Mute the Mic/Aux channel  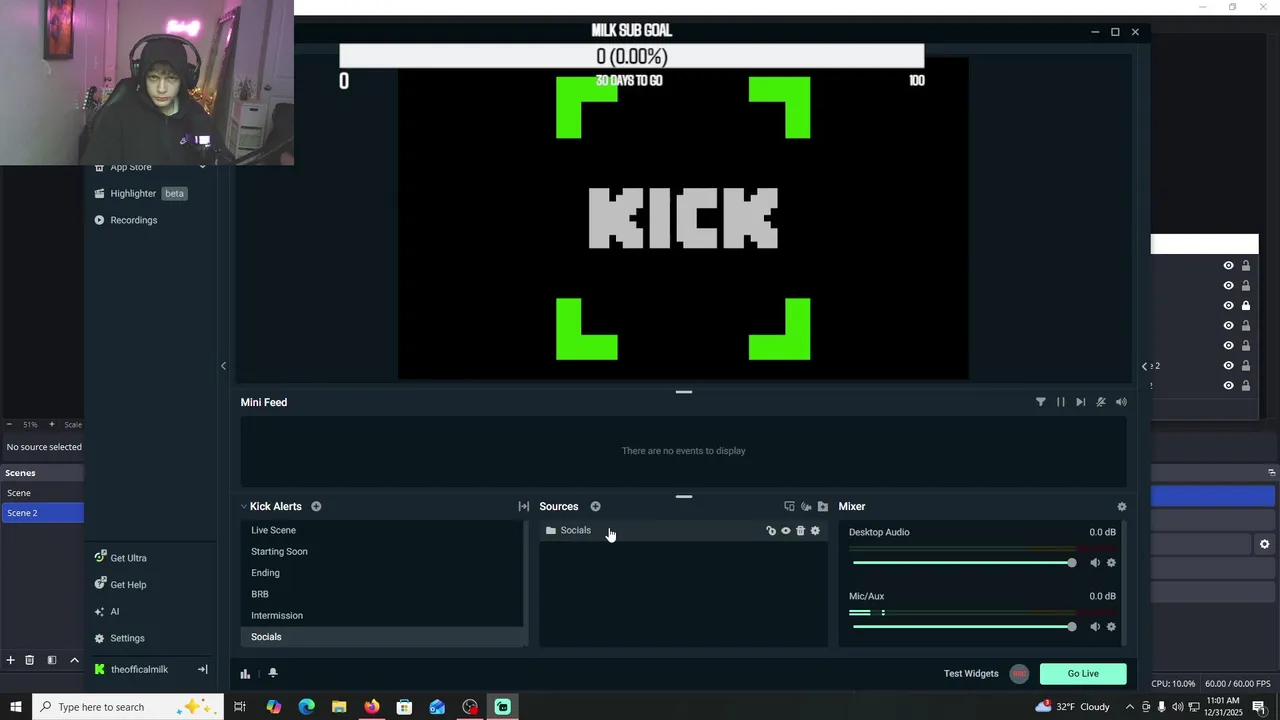1095,627
